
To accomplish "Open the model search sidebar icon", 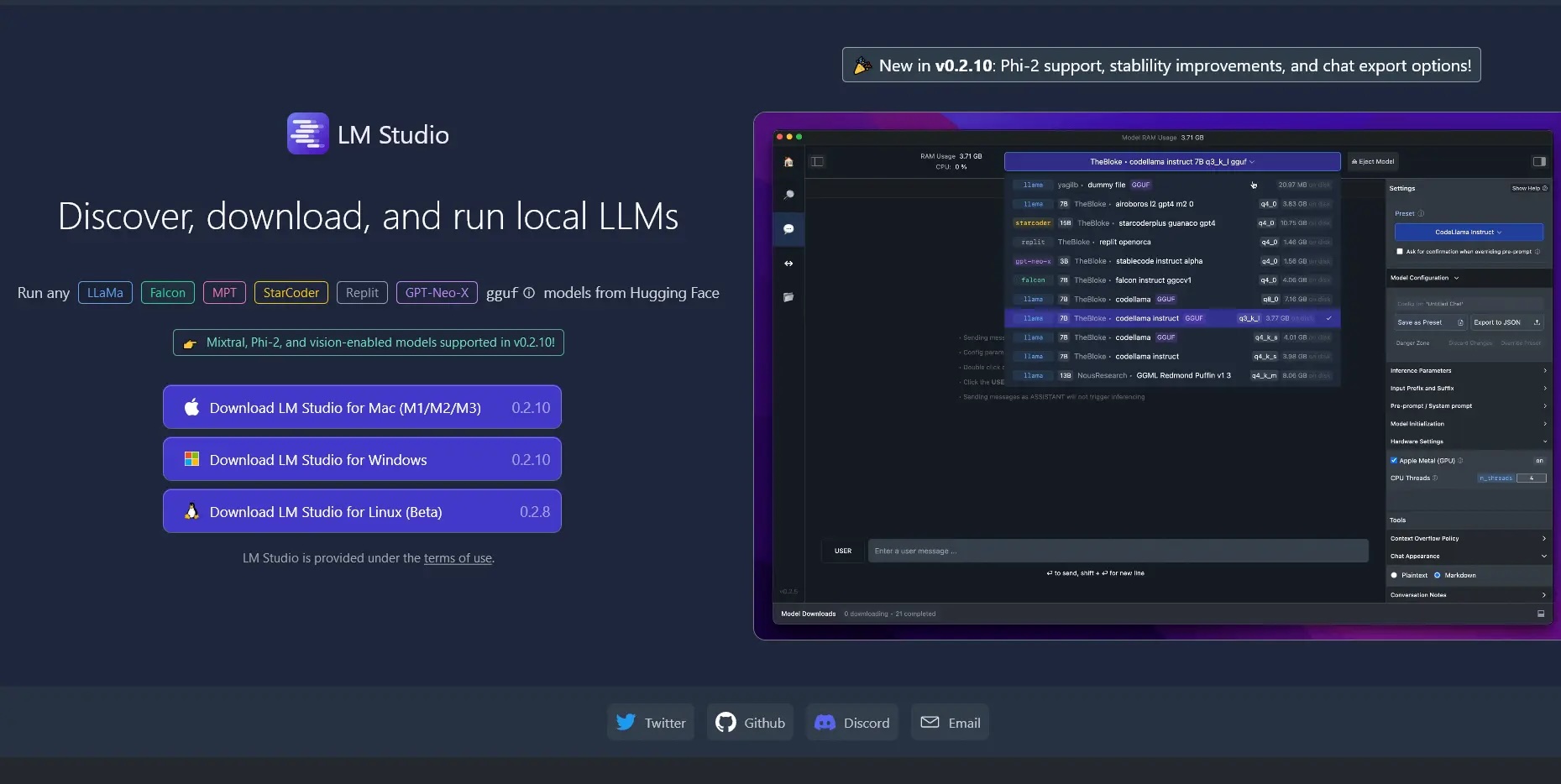I will point(788,195).
